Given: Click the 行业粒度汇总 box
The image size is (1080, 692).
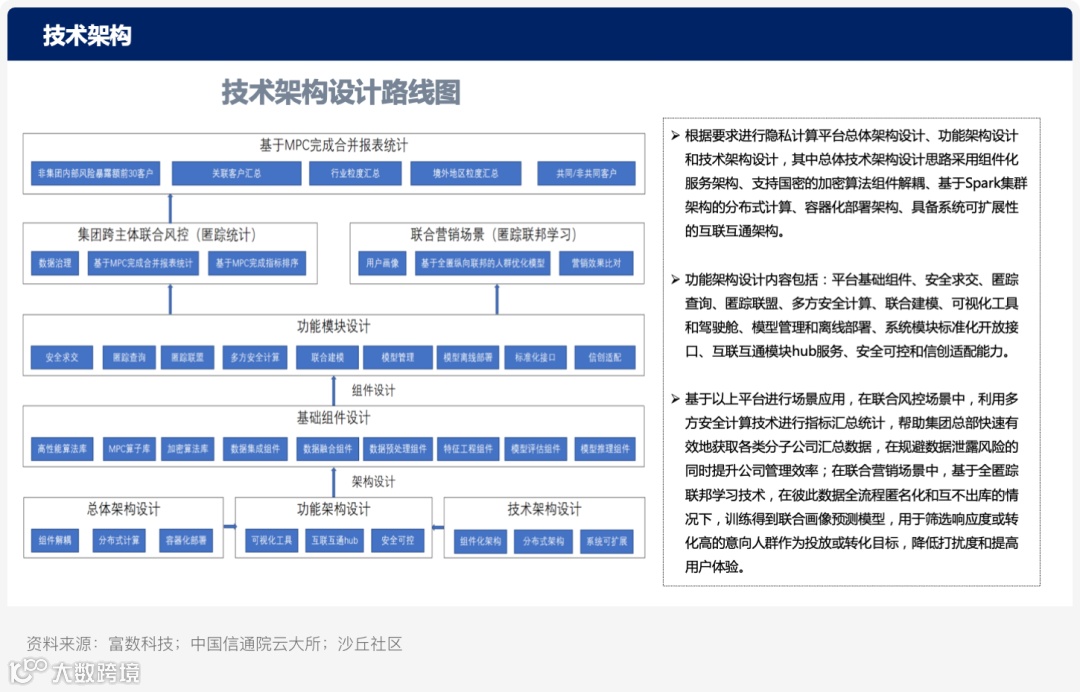Looking at the screenshot, I should click(x=355, y=173).
